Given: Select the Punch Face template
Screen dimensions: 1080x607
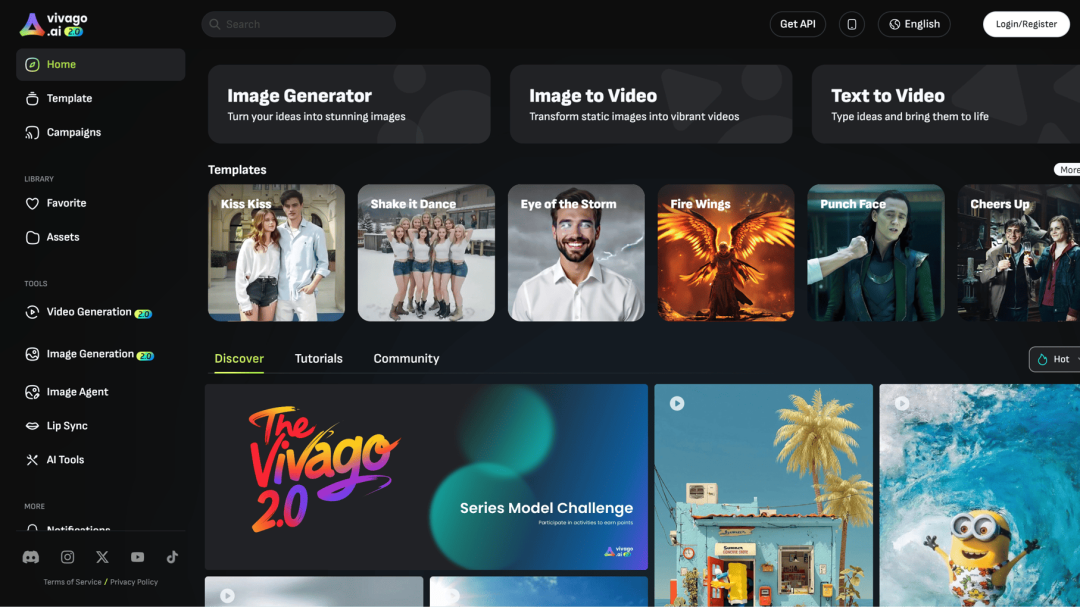Looking at the screenshot, I should click(x=876, y=253).
